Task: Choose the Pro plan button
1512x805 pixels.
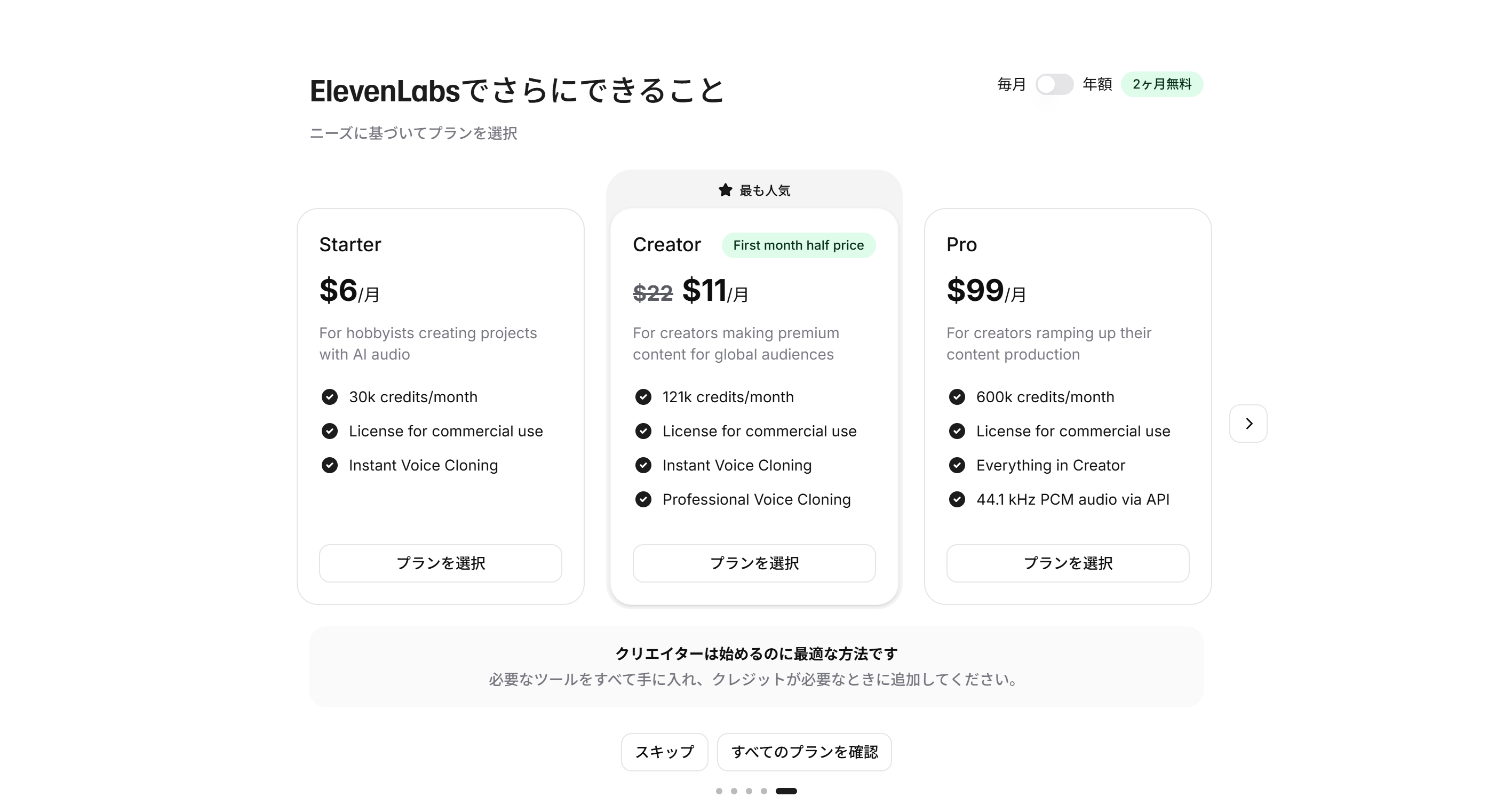Action: tap(1068, 563)
